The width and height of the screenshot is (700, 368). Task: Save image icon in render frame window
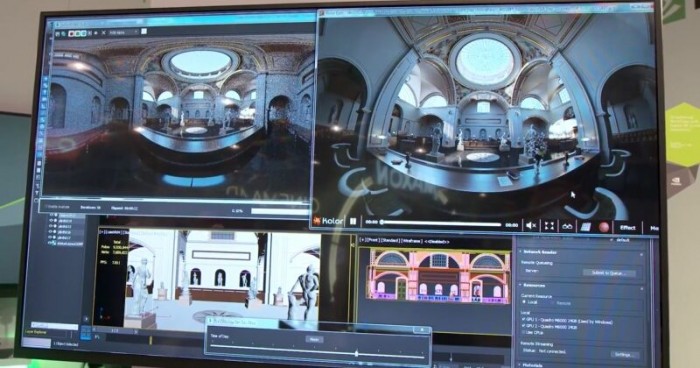tap(58, 33)
